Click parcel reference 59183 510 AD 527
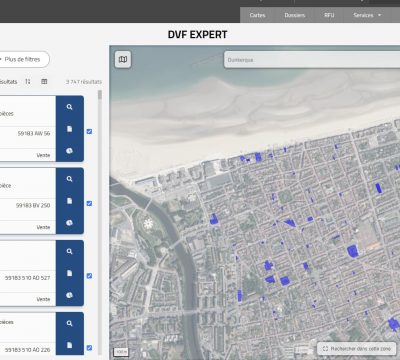The image size is (400, 360). [x=27, y=278]
